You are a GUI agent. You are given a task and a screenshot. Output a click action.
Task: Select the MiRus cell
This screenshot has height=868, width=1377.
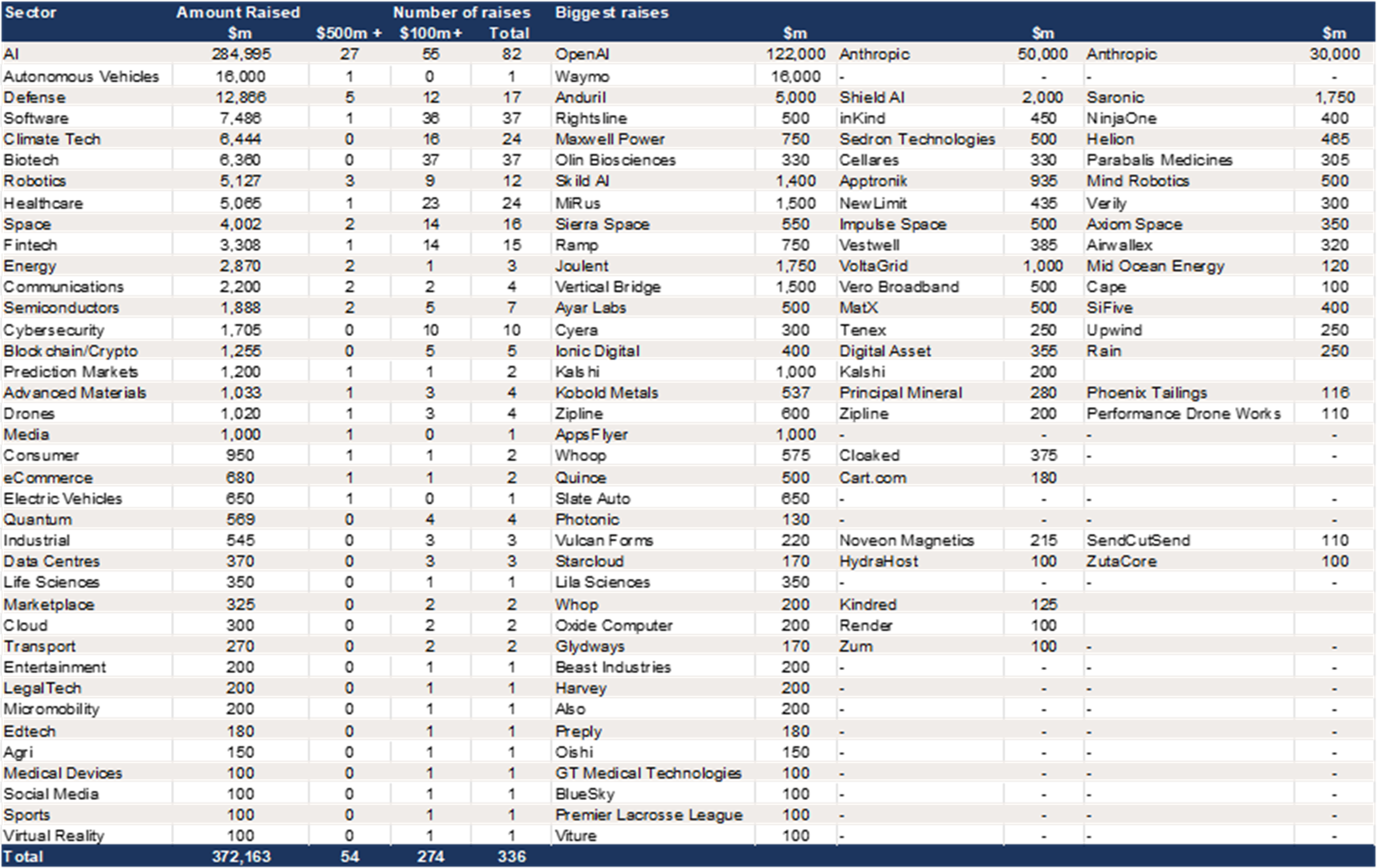578,203
